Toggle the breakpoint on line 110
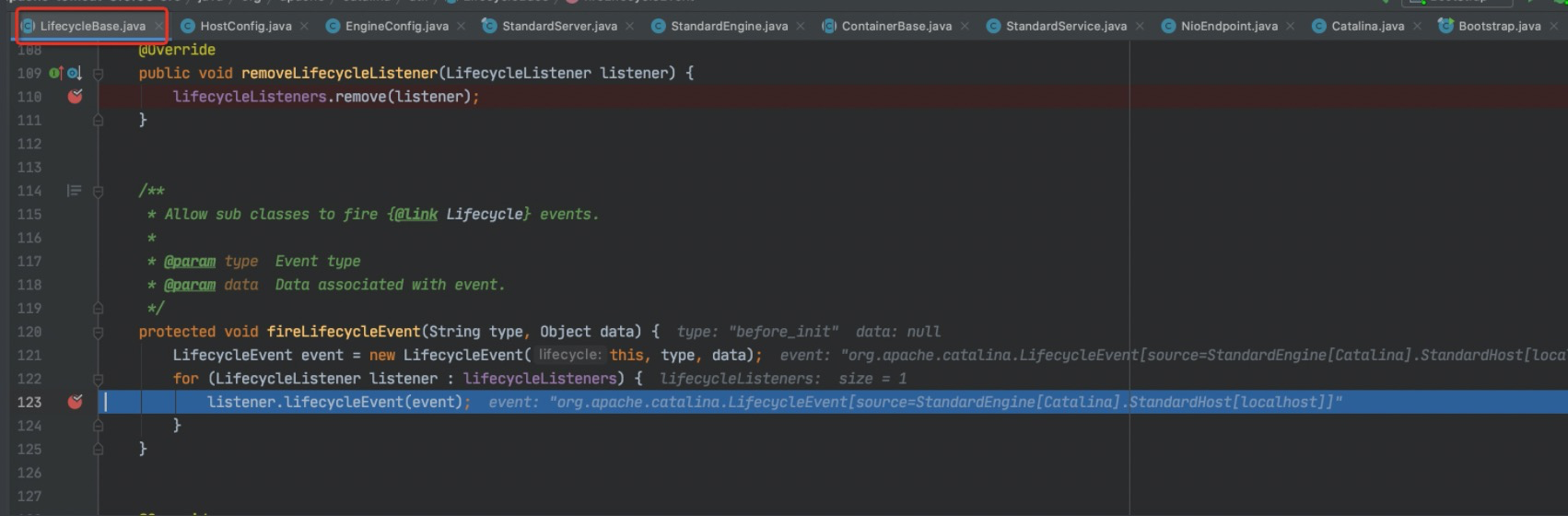This screenshot has height=516, width=1568. (x=75, y=96)
